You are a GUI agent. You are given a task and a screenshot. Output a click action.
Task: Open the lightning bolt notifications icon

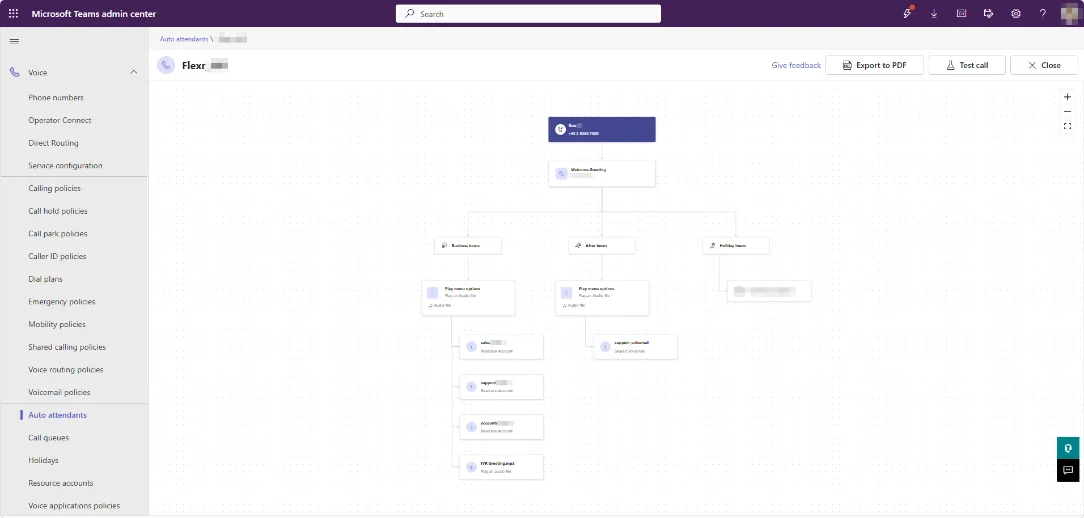(x=908, y=13)
